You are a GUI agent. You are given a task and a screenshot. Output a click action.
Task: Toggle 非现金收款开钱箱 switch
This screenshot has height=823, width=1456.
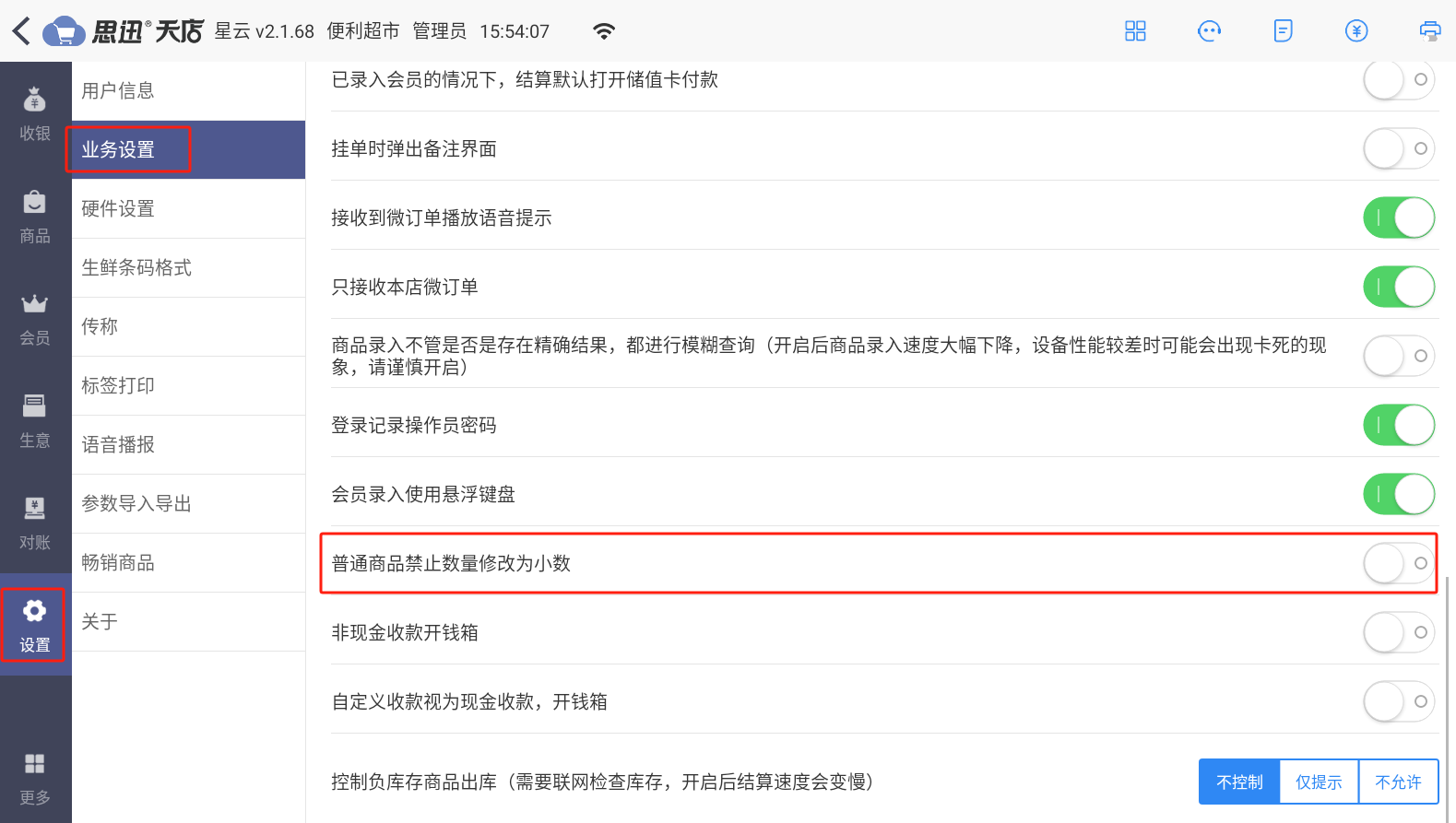(1399, 632)
